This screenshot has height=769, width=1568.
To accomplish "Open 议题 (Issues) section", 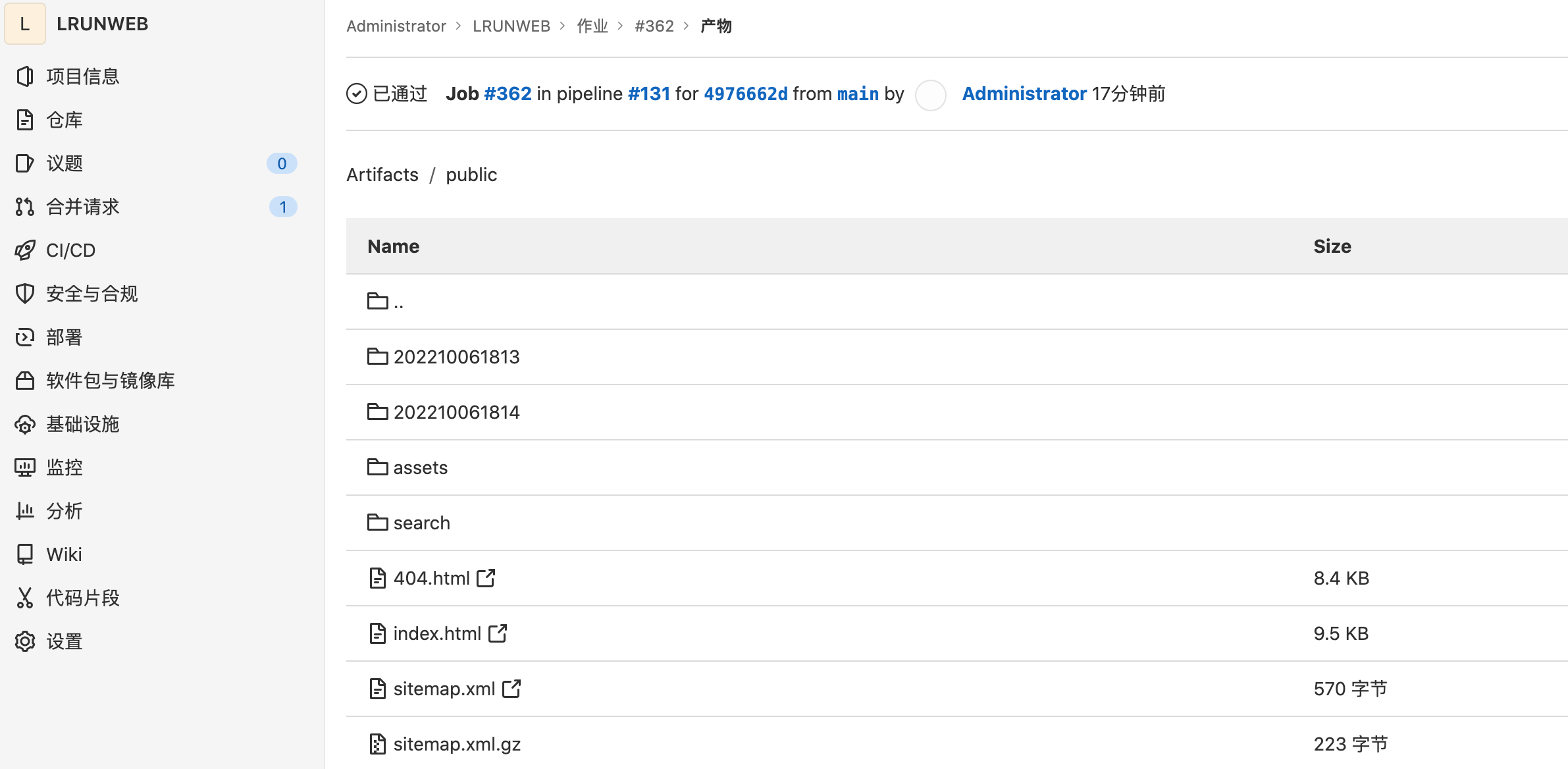I will 156,164.
